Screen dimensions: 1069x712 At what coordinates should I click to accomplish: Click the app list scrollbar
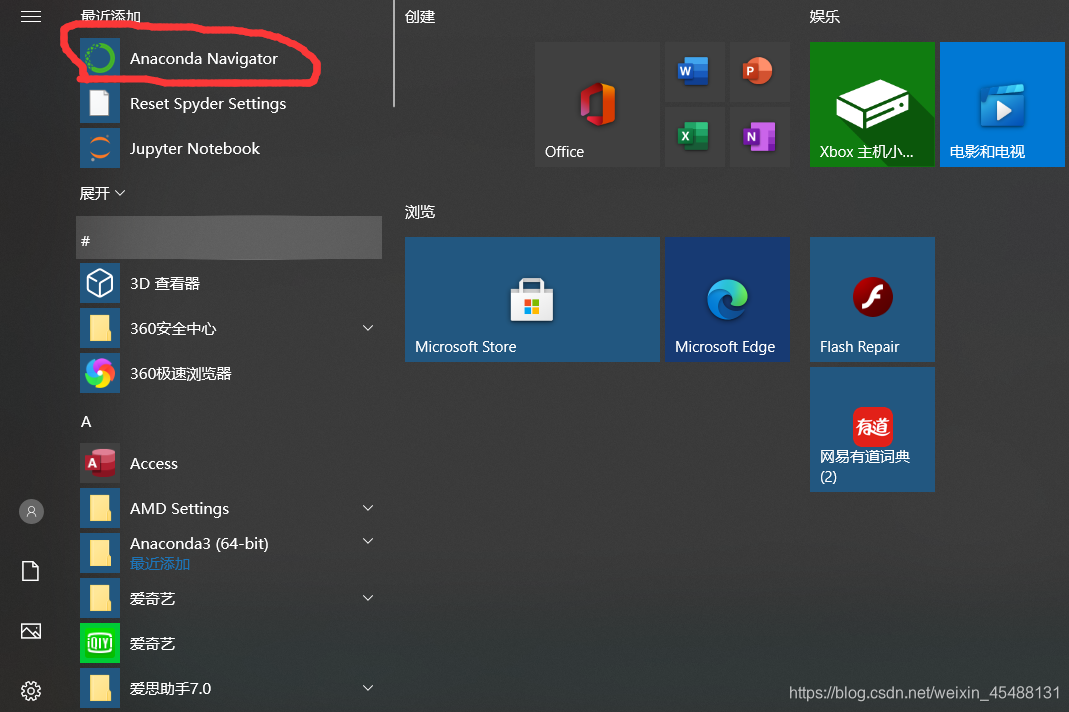tap(393, 53)
